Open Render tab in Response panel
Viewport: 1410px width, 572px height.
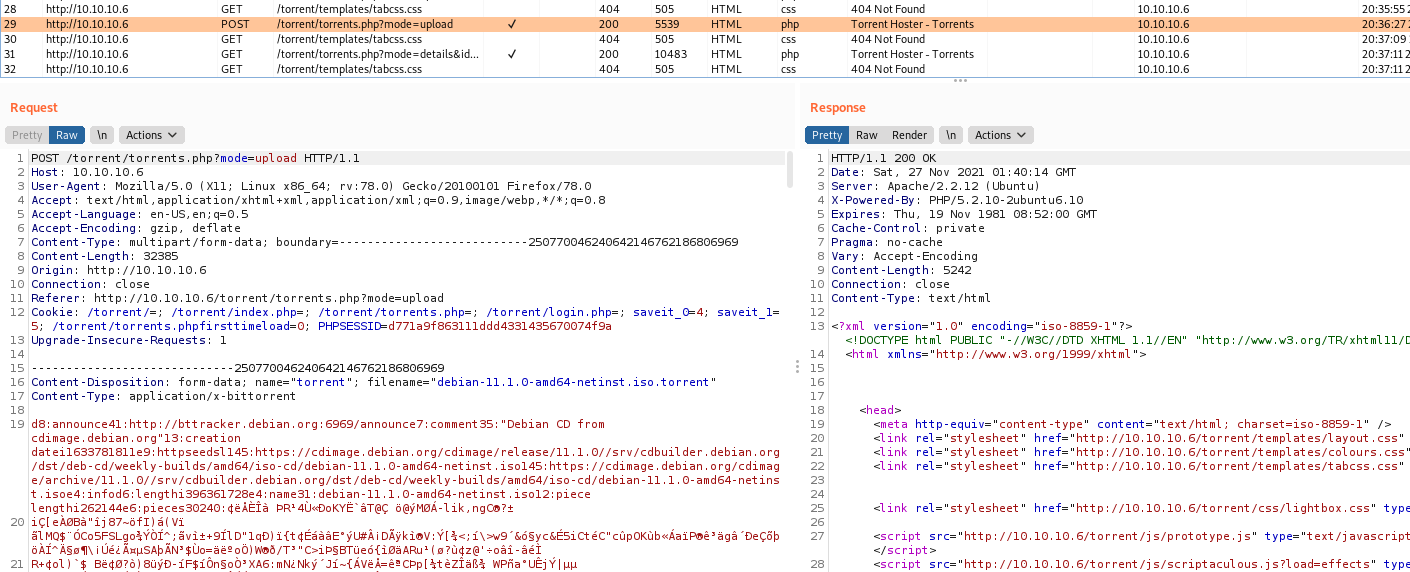coord(910,135)
